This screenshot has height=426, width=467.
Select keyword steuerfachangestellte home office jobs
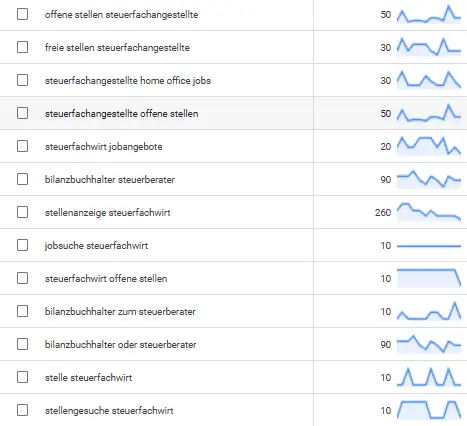[128, 81]
